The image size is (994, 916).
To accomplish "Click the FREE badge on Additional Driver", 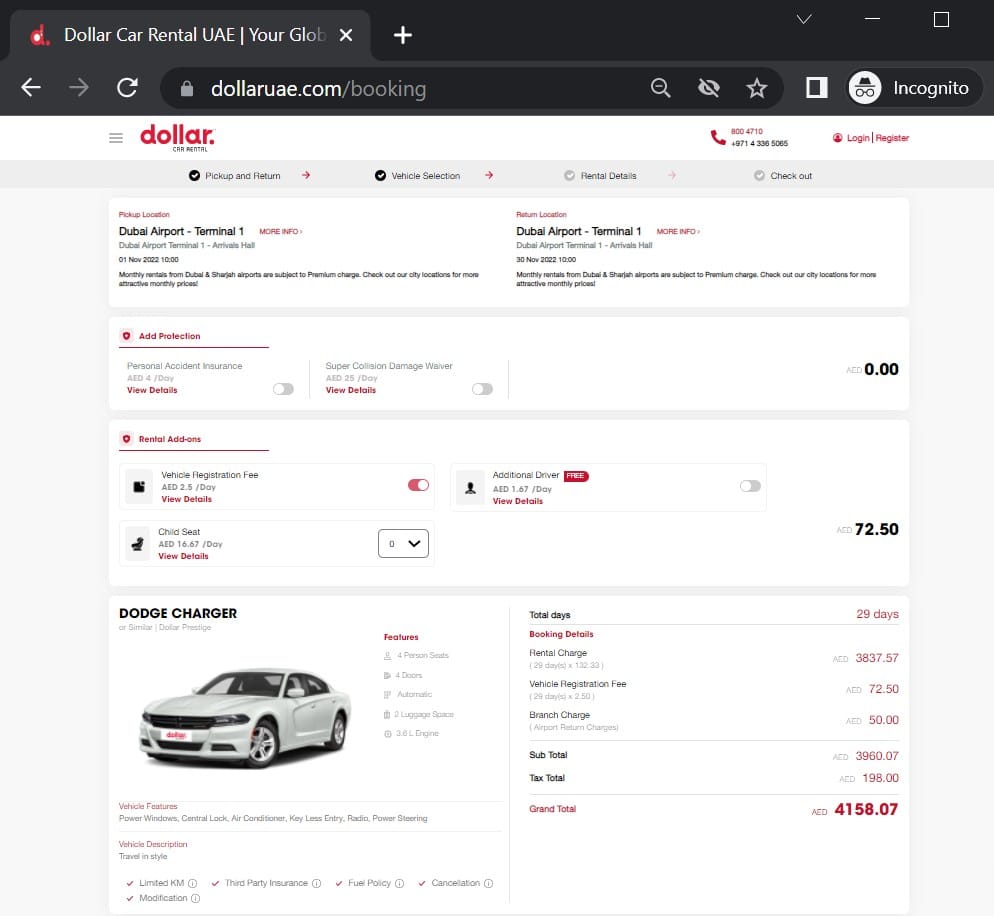I will [576, 476].
